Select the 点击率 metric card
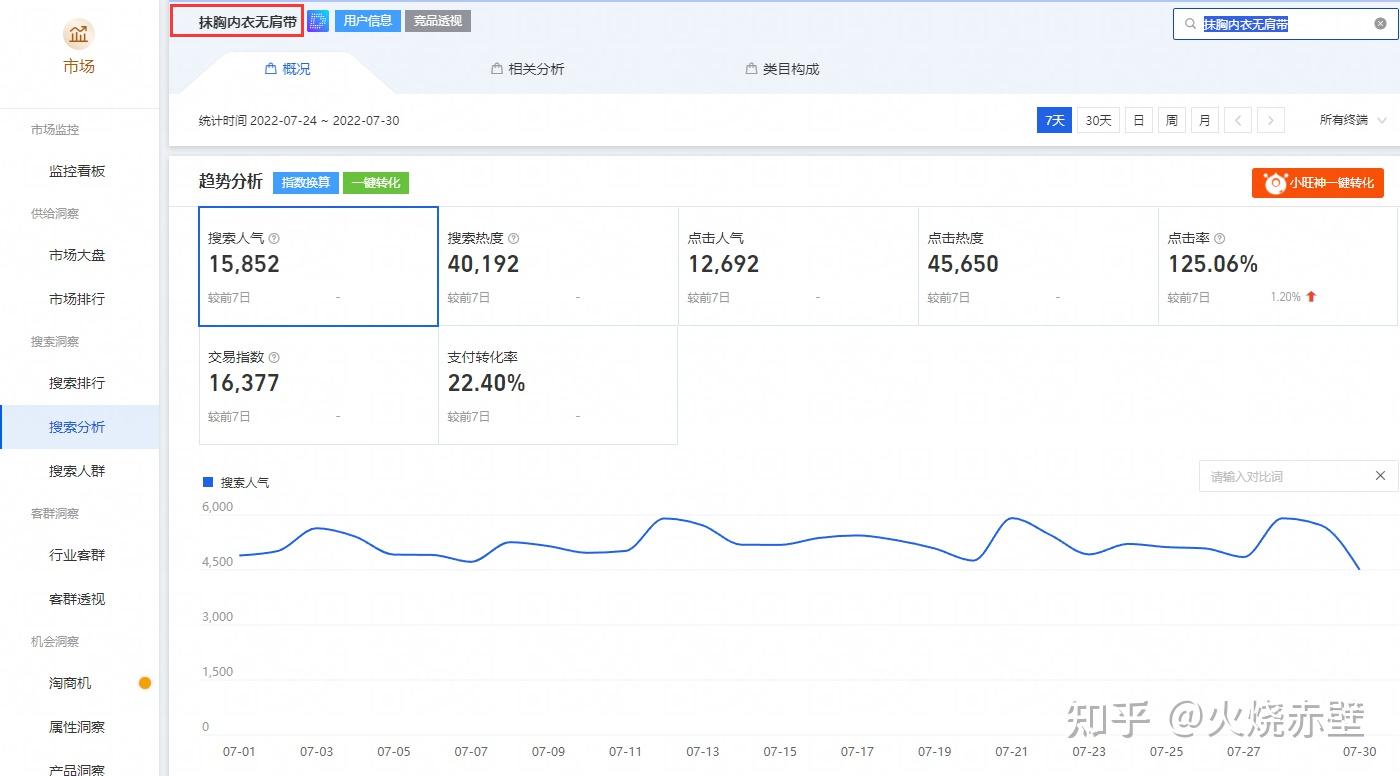Viewport: 1400px width, 776px height. point(1278,266)
